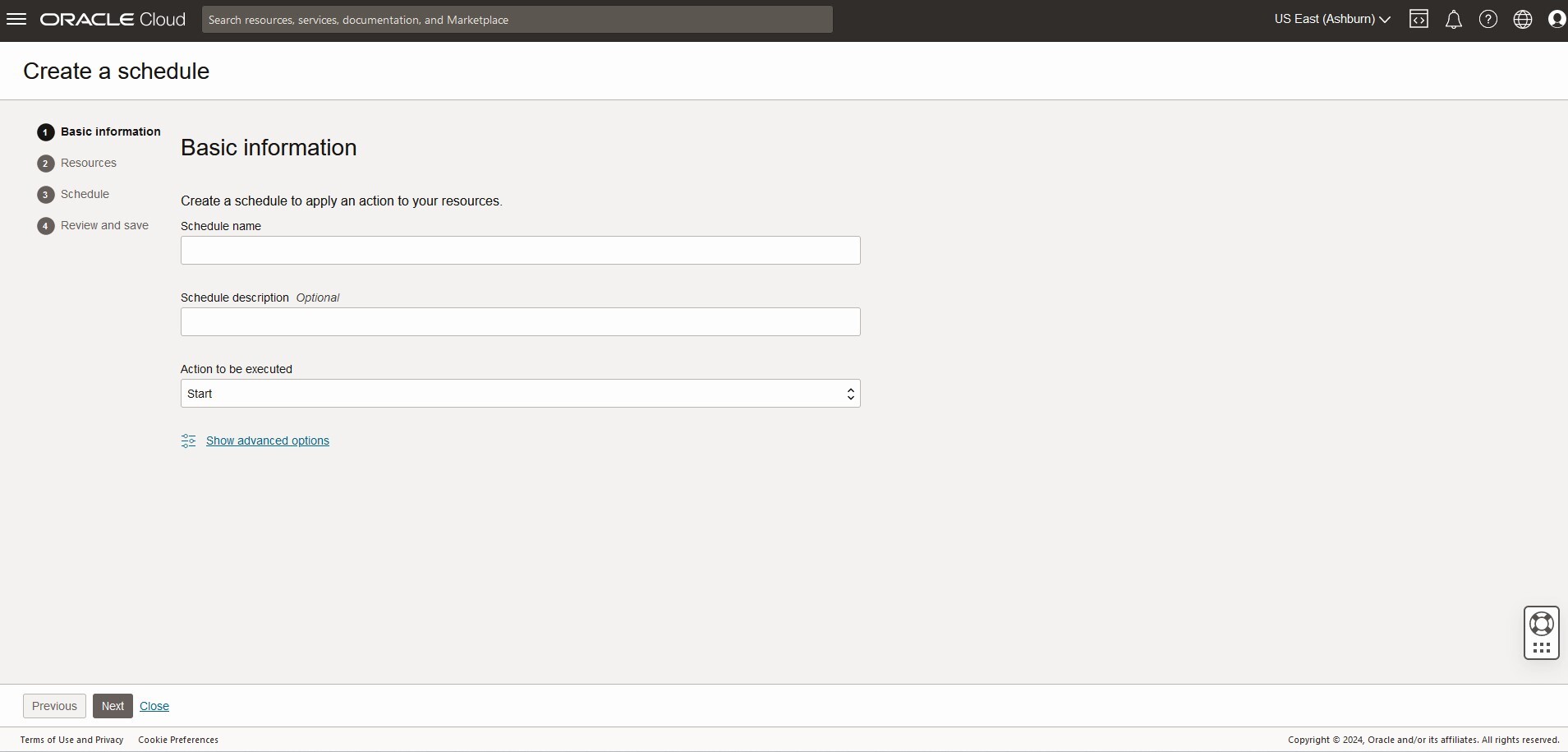Click the resources search bar
The image size is (1568, 752).
coord(519,19)
